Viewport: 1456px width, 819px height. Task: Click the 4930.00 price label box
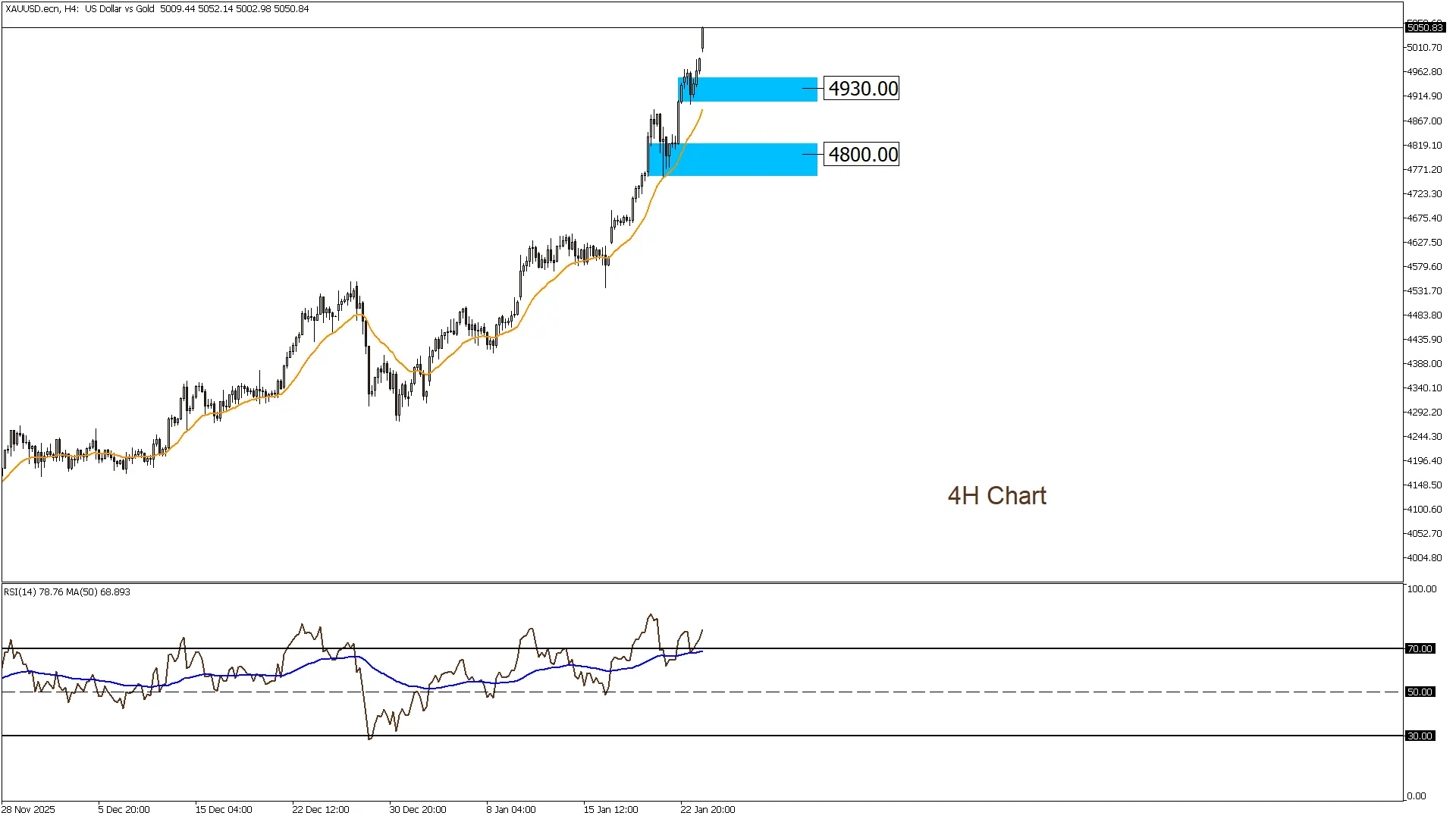(x=862, y=89)
